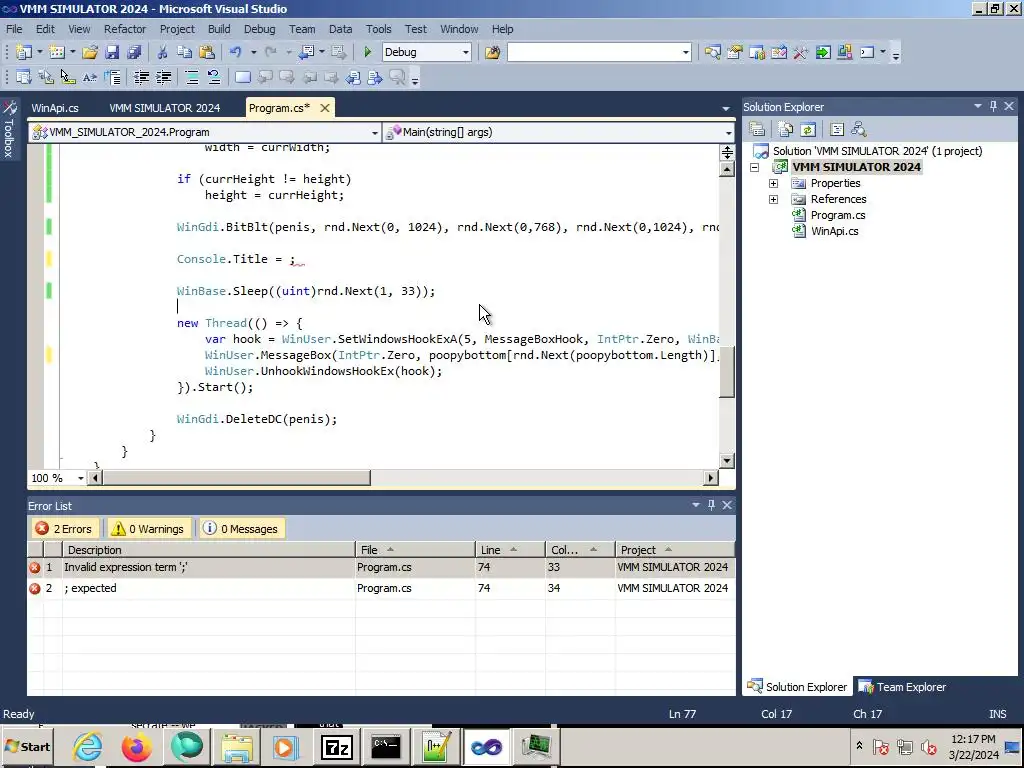Open the Properties Window toolbar icon

735,52
